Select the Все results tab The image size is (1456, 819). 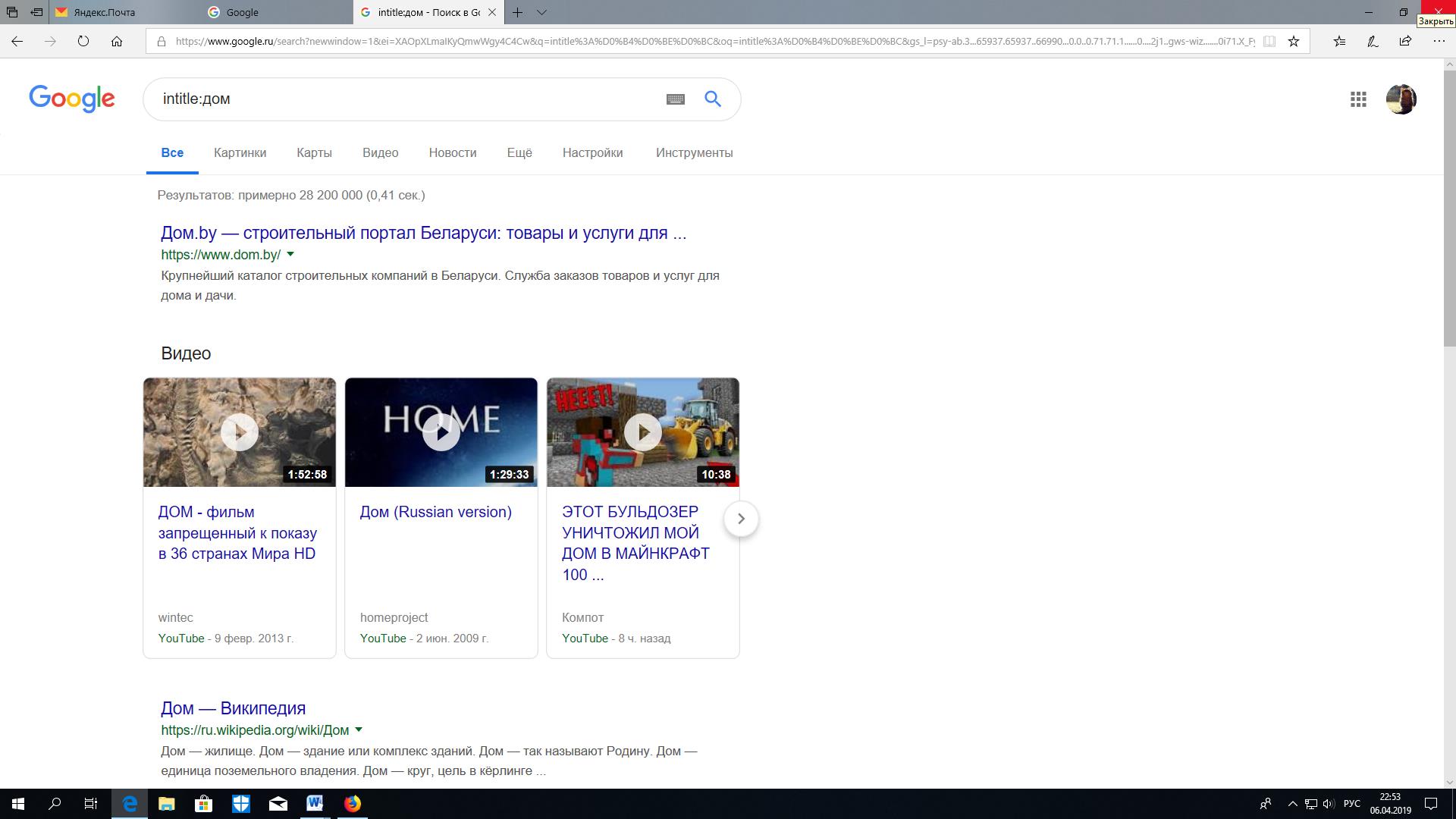pos(172,153)
